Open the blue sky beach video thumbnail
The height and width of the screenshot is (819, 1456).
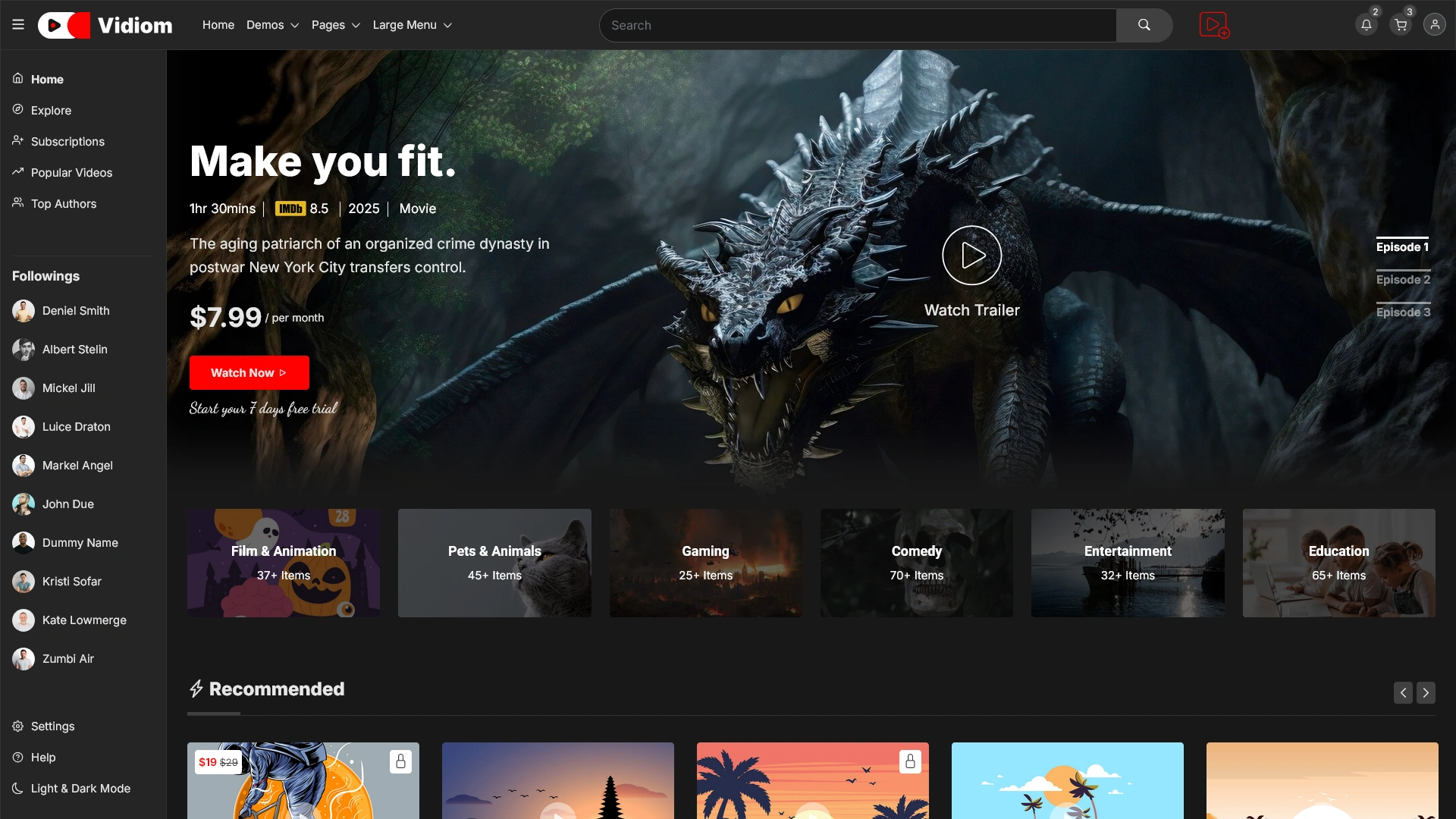click(1068, 780)
